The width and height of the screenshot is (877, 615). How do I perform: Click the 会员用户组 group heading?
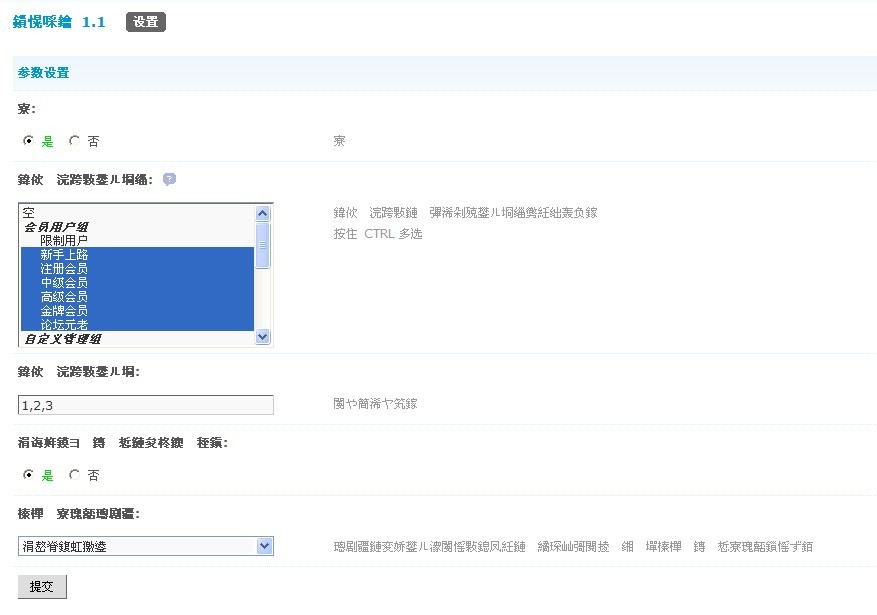click(x=56, y=226)
